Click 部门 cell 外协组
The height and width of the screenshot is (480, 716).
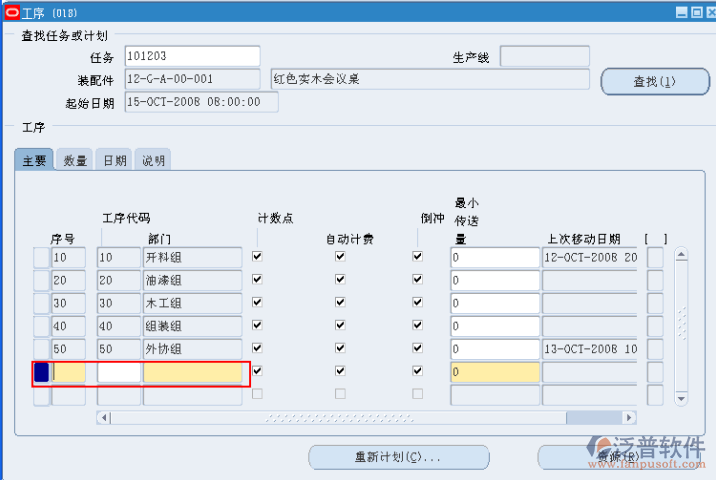[x=192, y=349]
